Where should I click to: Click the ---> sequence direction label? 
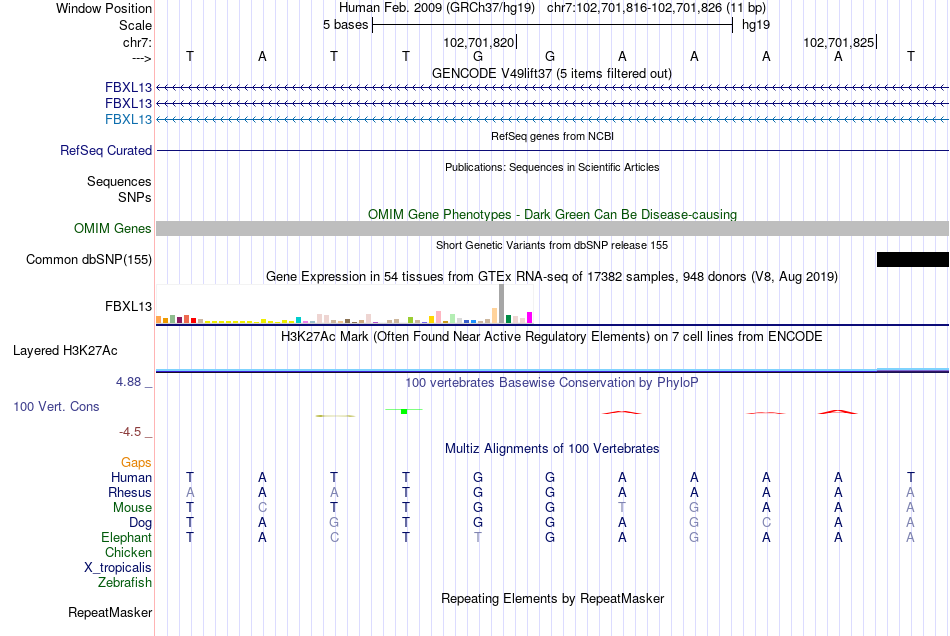[142, 58]
